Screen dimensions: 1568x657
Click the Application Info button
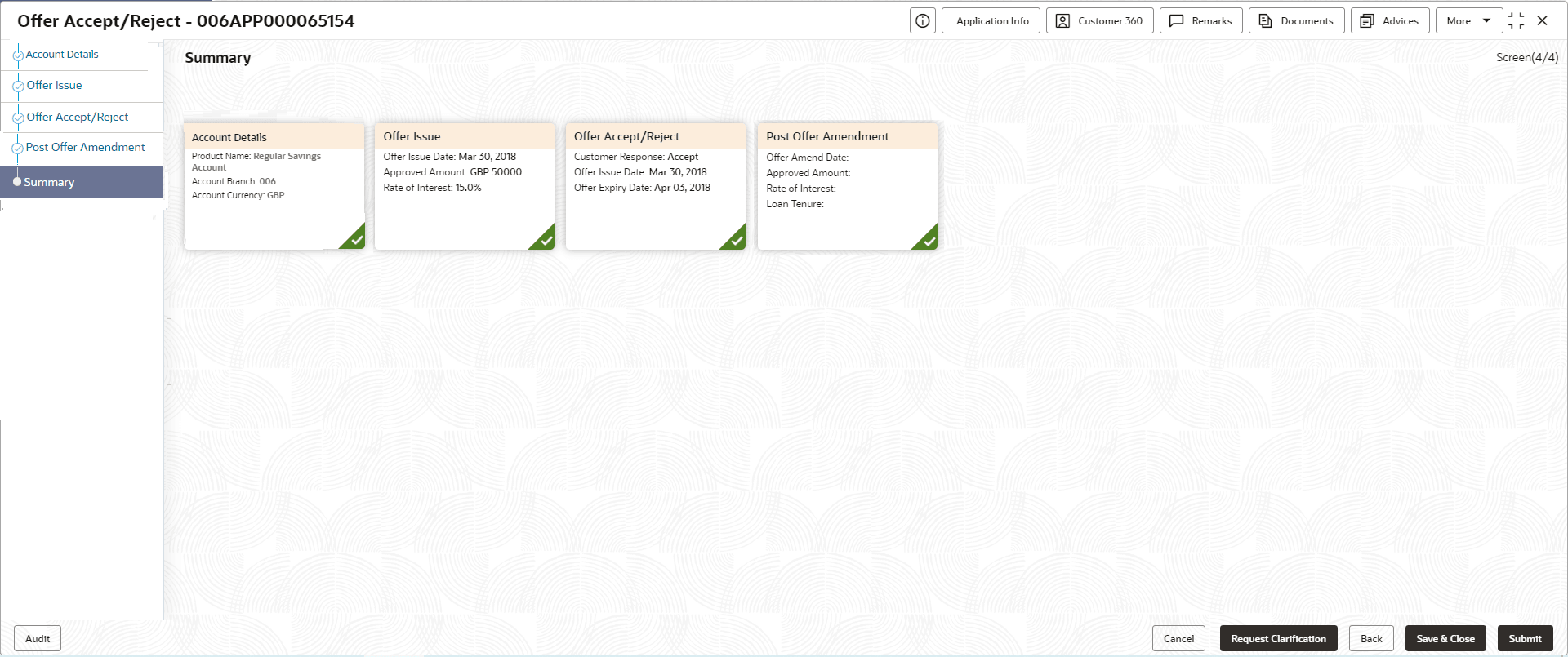[x=991, y=21]
